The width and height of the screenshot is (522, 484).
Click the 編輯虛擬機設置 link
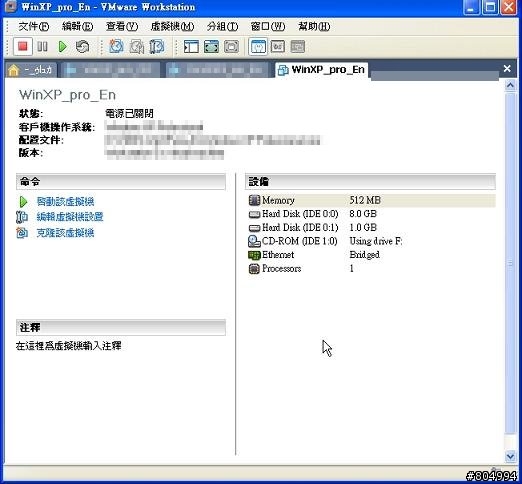coord(70,217)
